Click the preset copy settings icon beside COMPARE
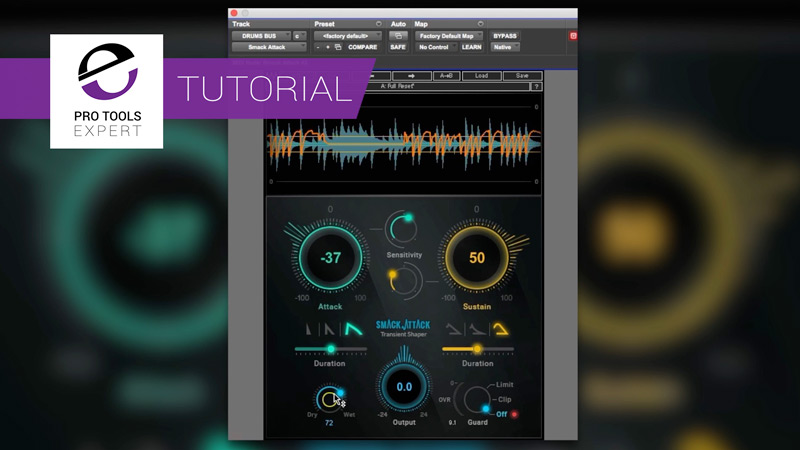 click(x=338, y=47)
